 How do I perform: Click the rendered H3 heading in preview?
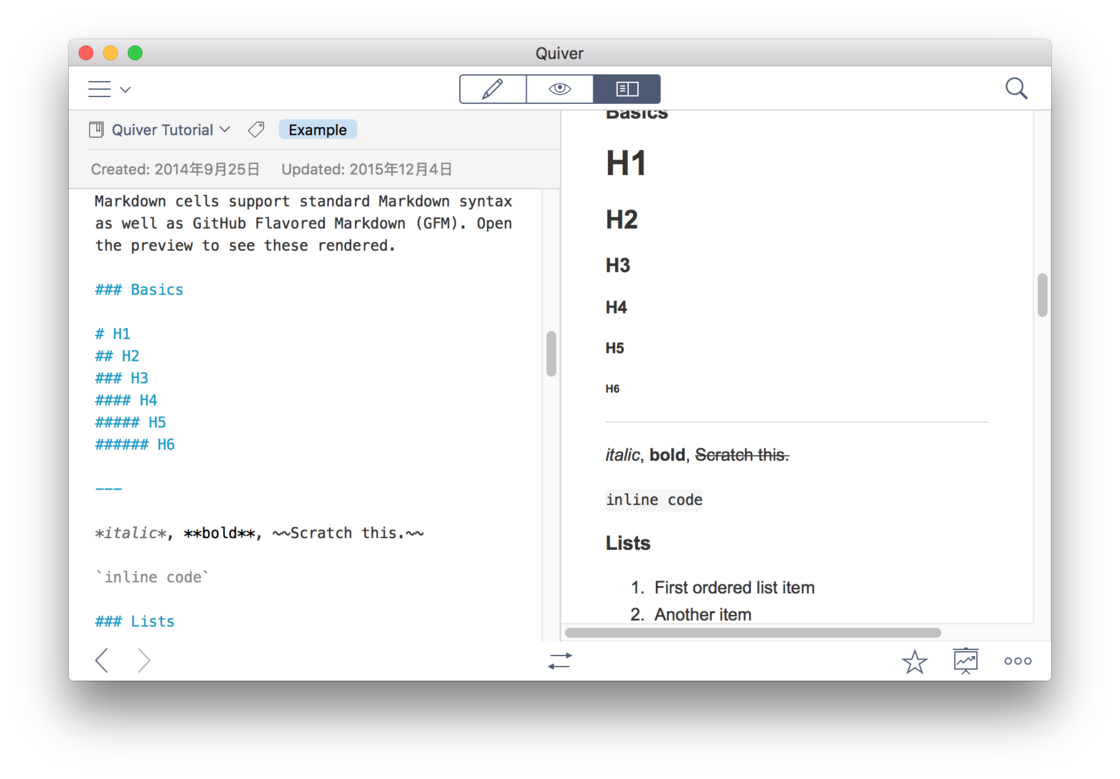pos(618,266)
